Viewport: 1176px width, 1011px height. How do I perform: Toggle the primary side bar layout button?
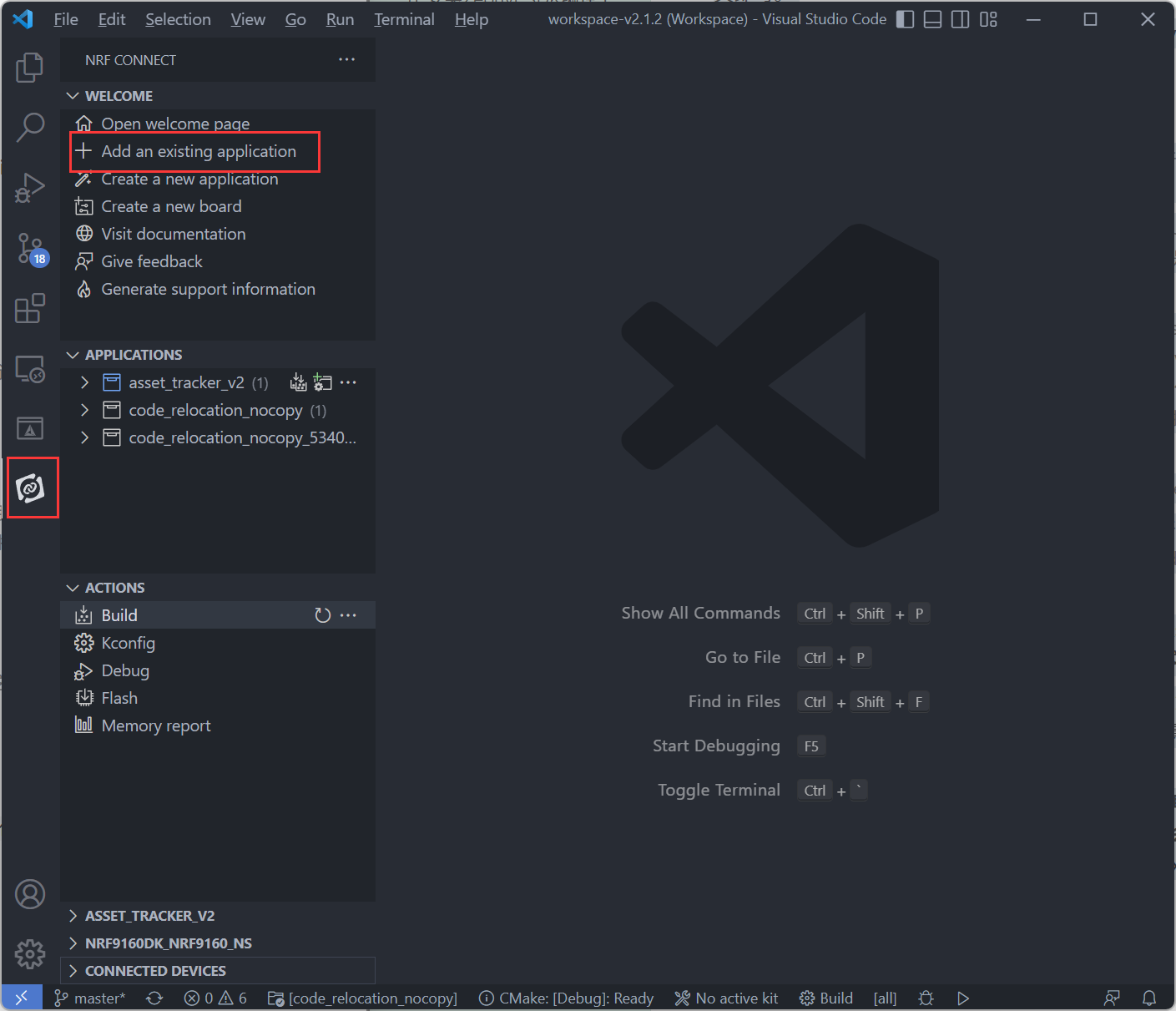coord(905,19)
